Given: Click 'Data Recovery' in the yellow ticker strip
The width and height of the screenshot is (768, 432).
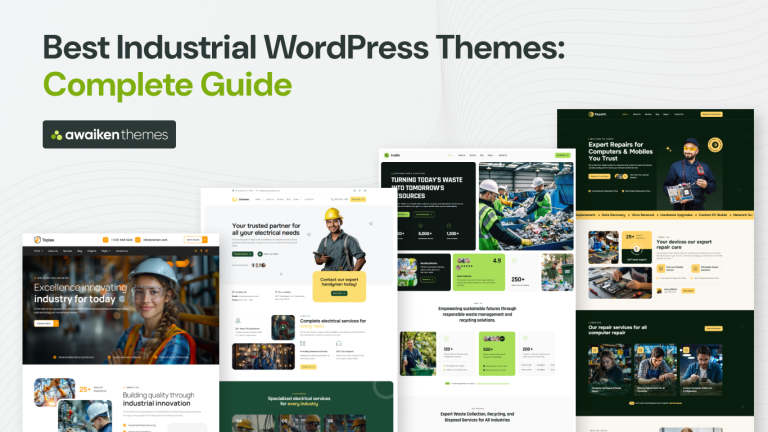Looking at the screenshot, I should [613, 215].
